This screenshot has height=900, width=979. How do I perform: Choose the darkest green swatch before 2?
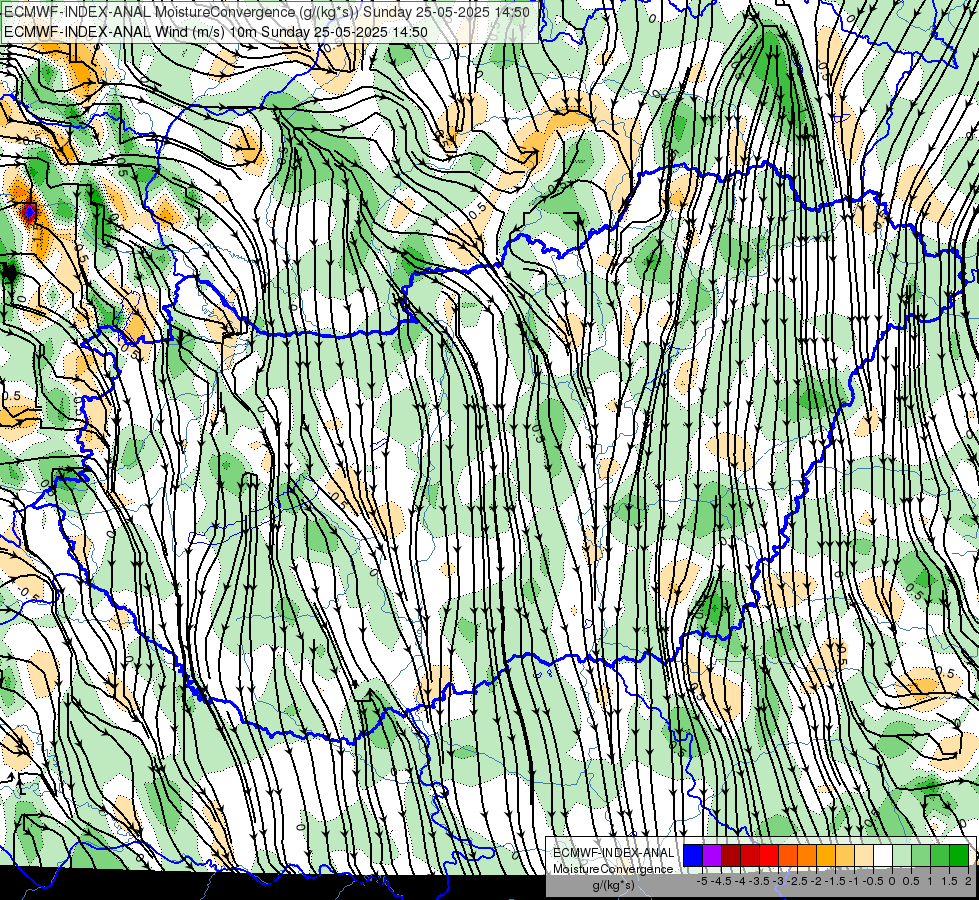pyautogui.click(x=959, y=855)
